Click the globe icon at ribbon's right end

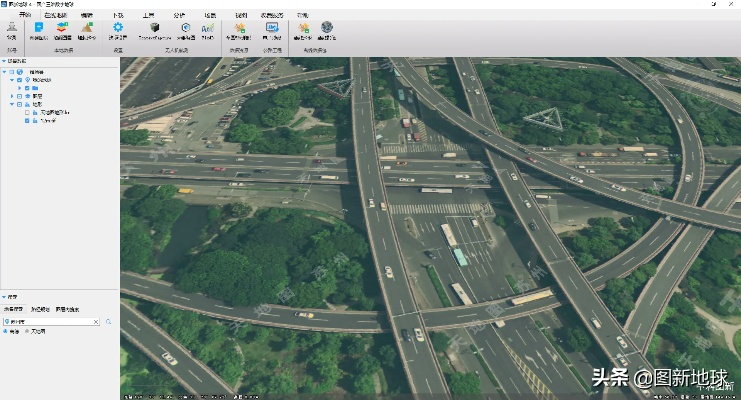point(327,29)
